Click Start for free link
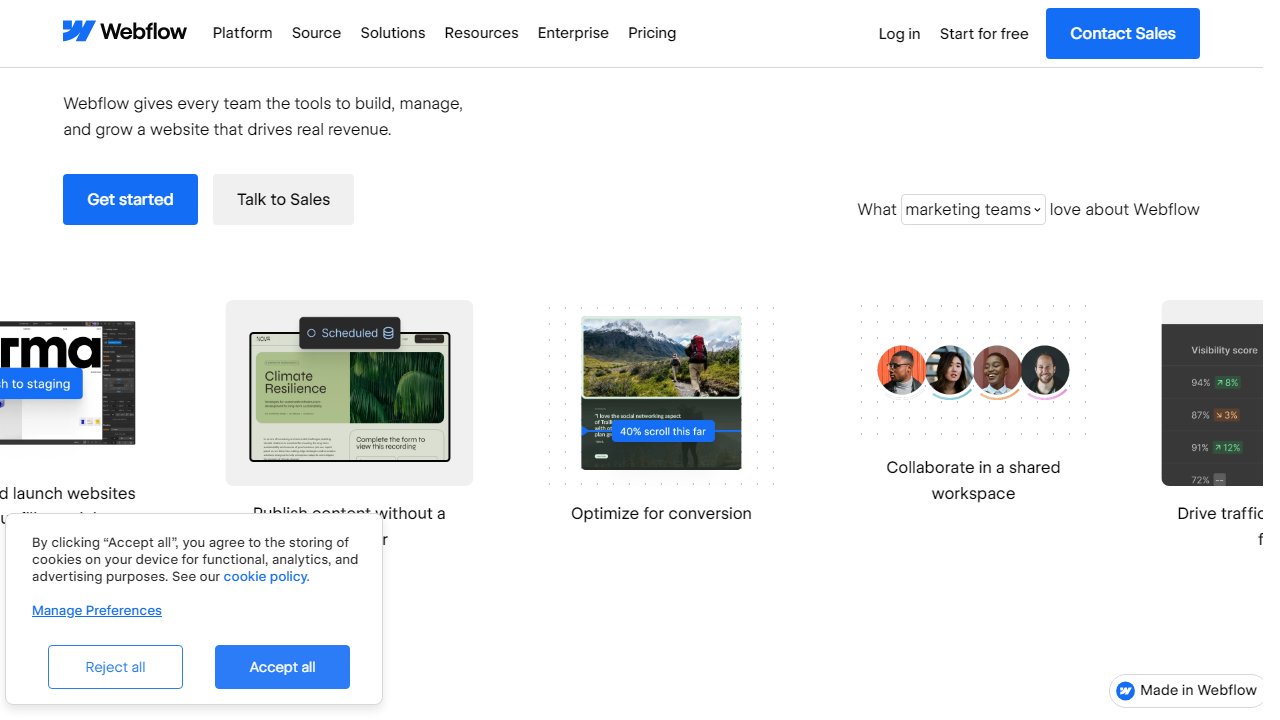The width and height of the screenshot is (1280, 720). coord(984,34)
